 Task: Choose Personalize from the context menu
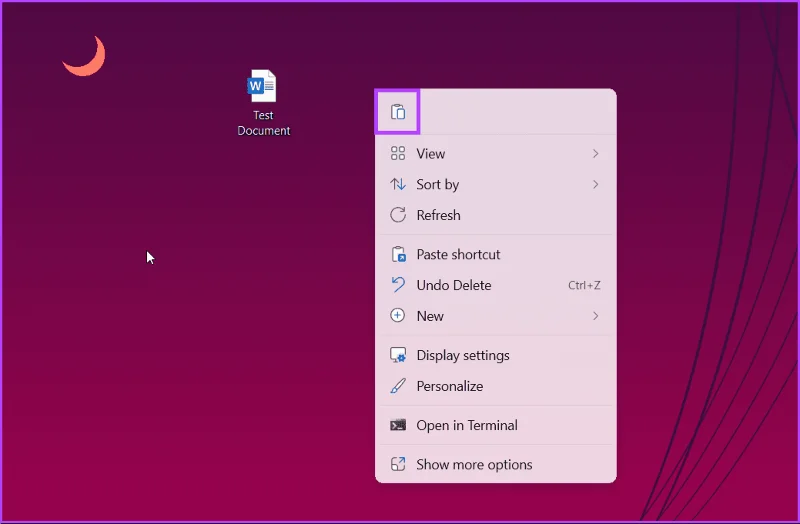click(x=495, y=386)
